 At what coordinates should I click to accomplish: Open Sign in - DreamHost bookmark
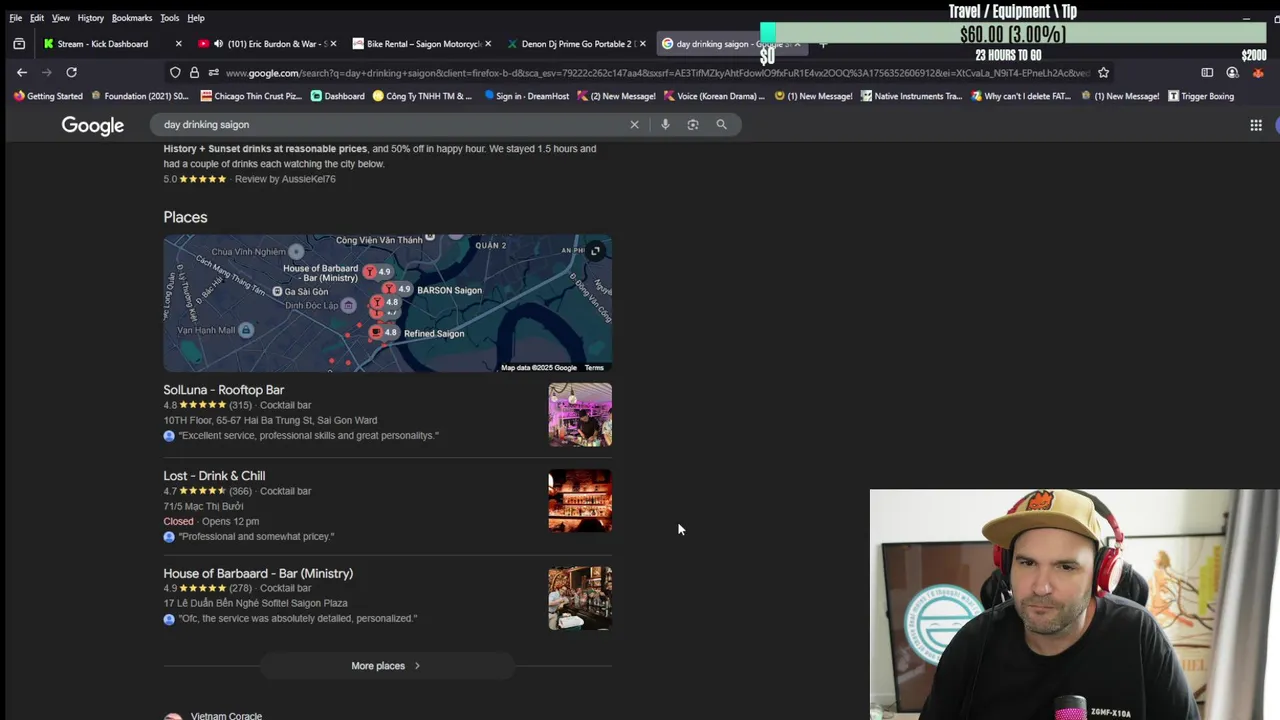pos(526,96)
